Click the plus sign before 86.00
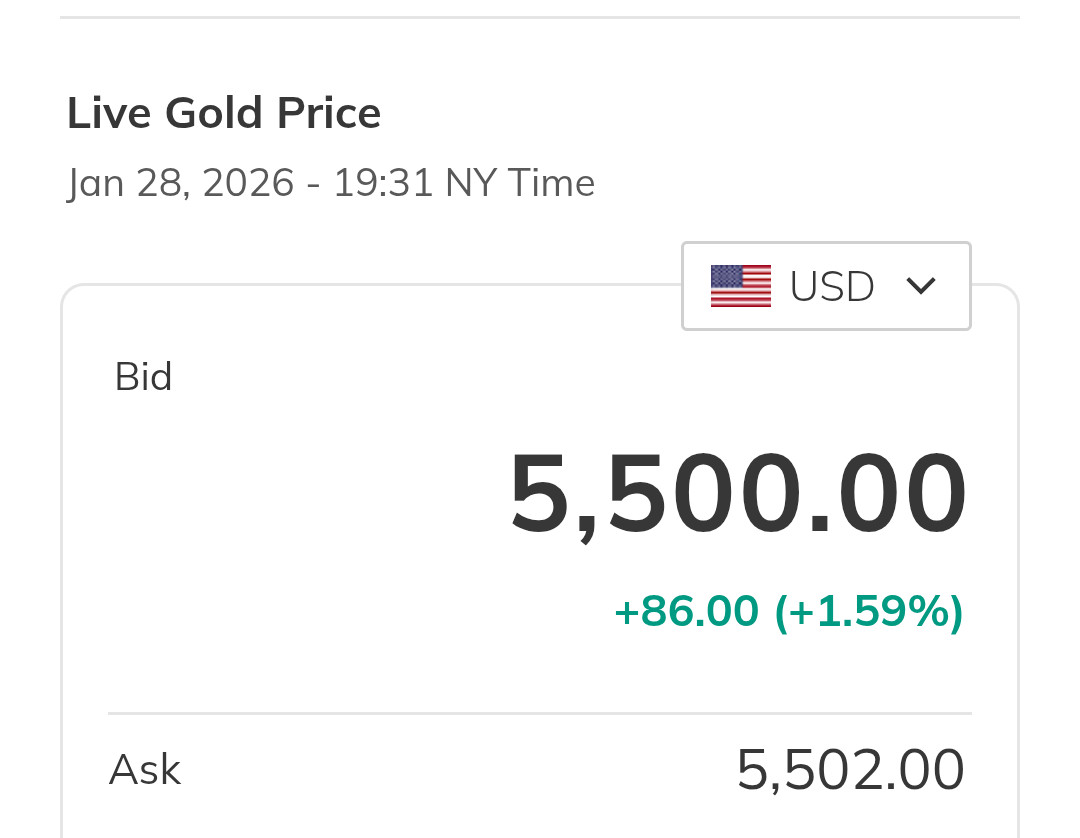Screen dimensions: 1080x838 coord(626,611)
